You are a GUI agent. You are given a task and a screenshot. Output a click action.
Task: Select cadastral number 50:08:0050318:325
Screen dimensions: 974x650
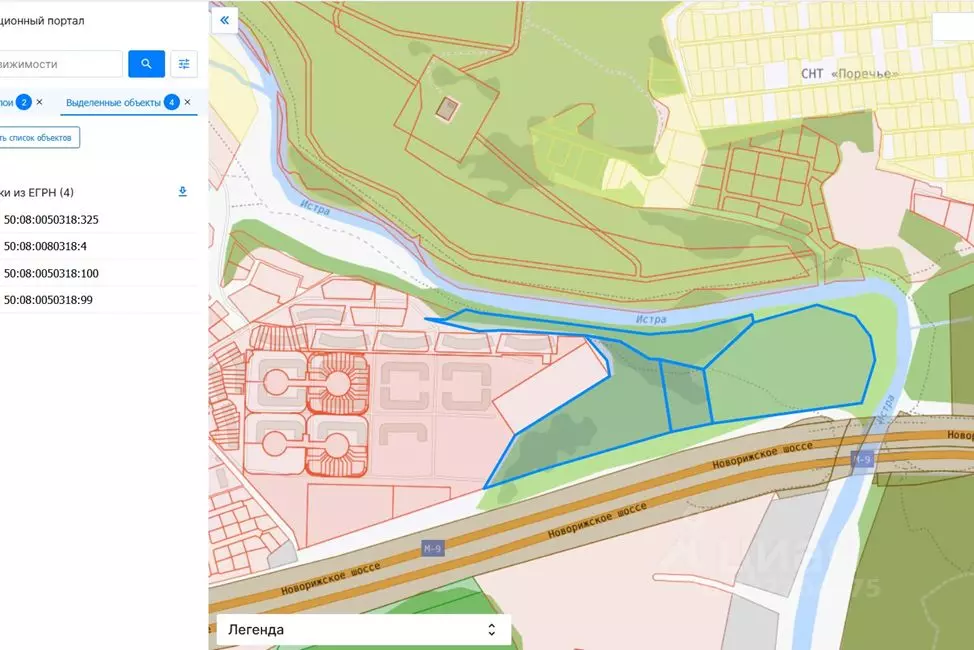pos(51,219)
